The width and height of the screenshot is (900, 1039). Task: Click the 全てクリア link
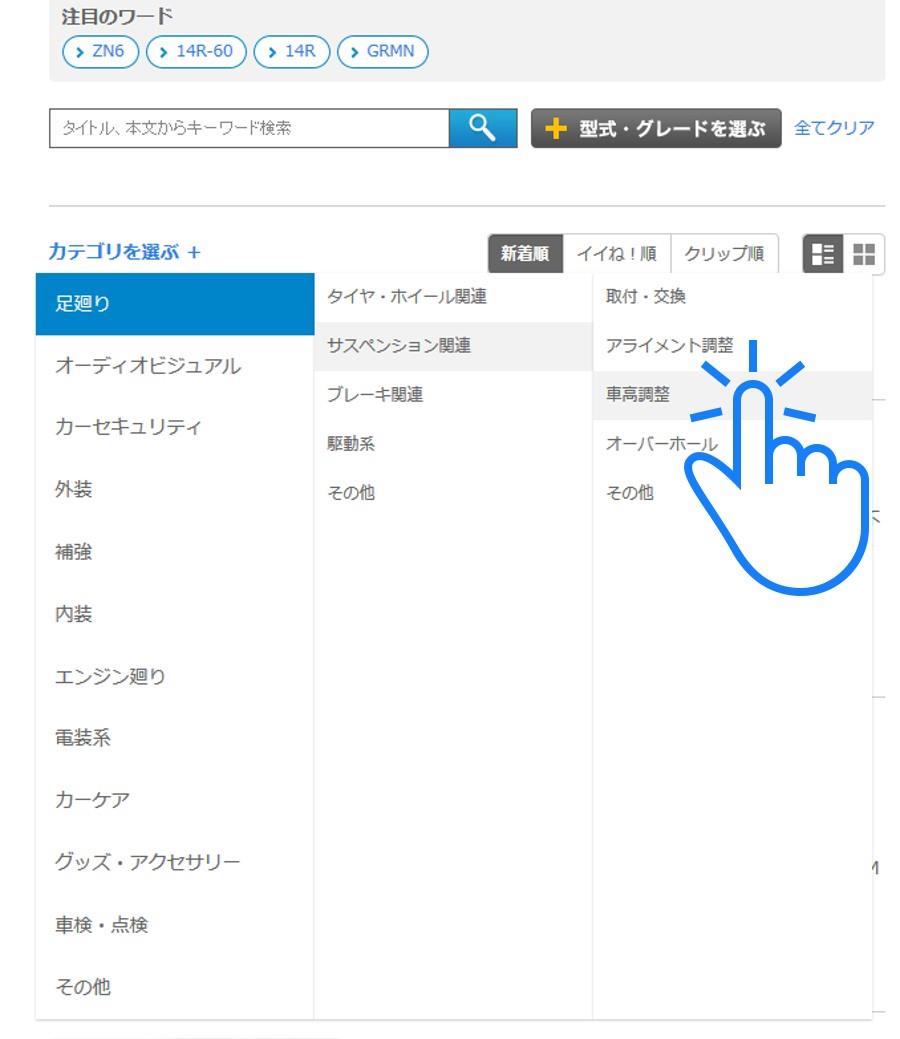[x=834, y=128]
